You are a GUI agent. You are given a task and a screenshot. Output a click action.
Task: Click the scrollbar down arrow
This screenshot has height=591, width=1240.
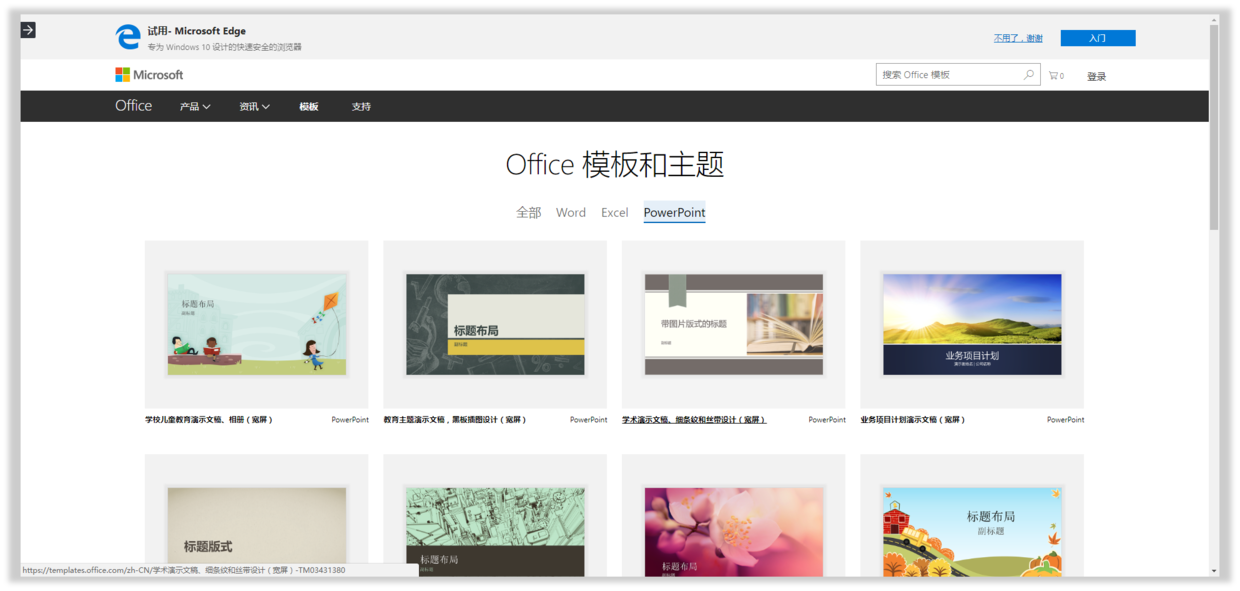pos(1214,571)
